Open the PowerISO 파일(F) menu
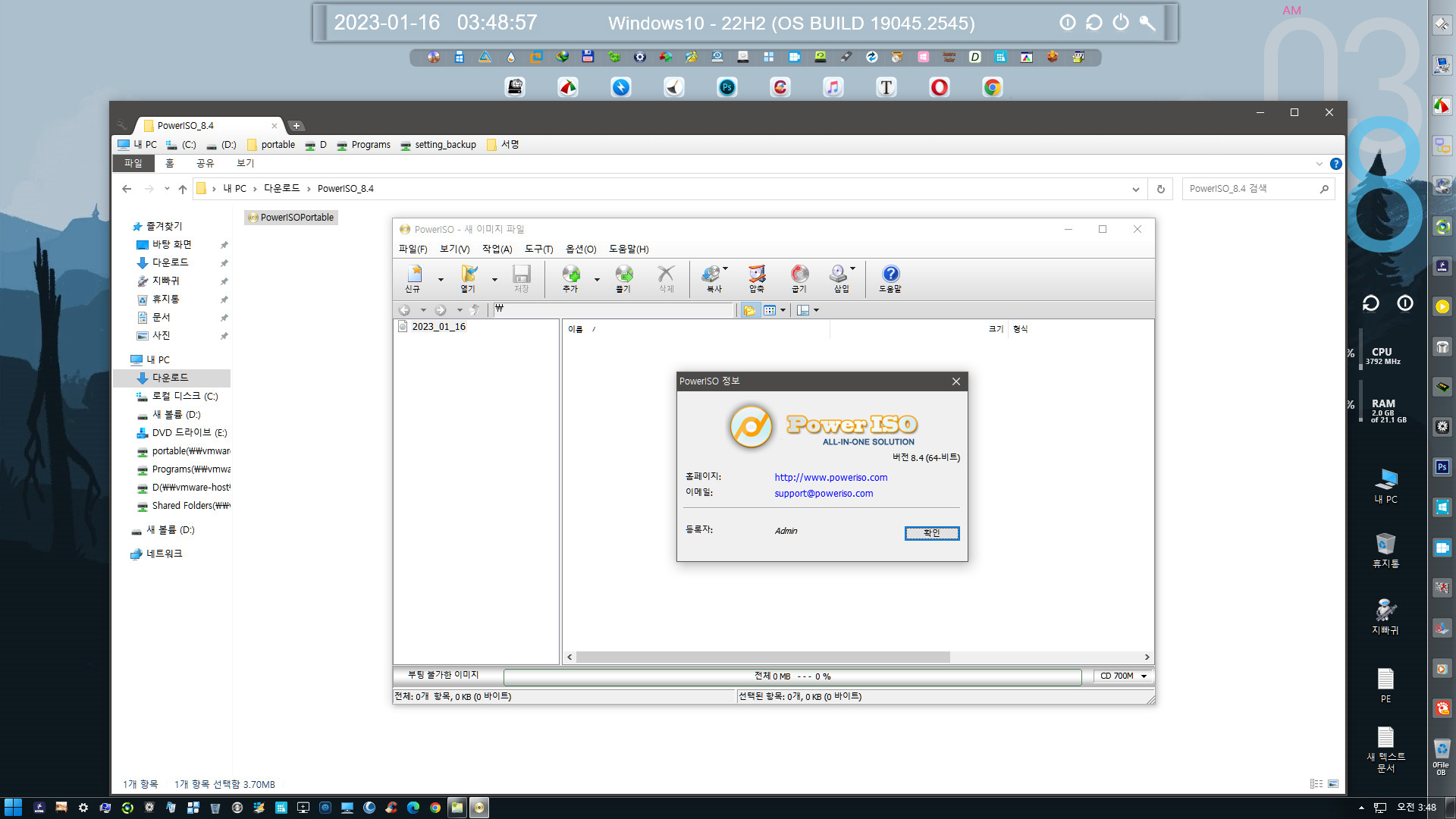 (413, 249)
